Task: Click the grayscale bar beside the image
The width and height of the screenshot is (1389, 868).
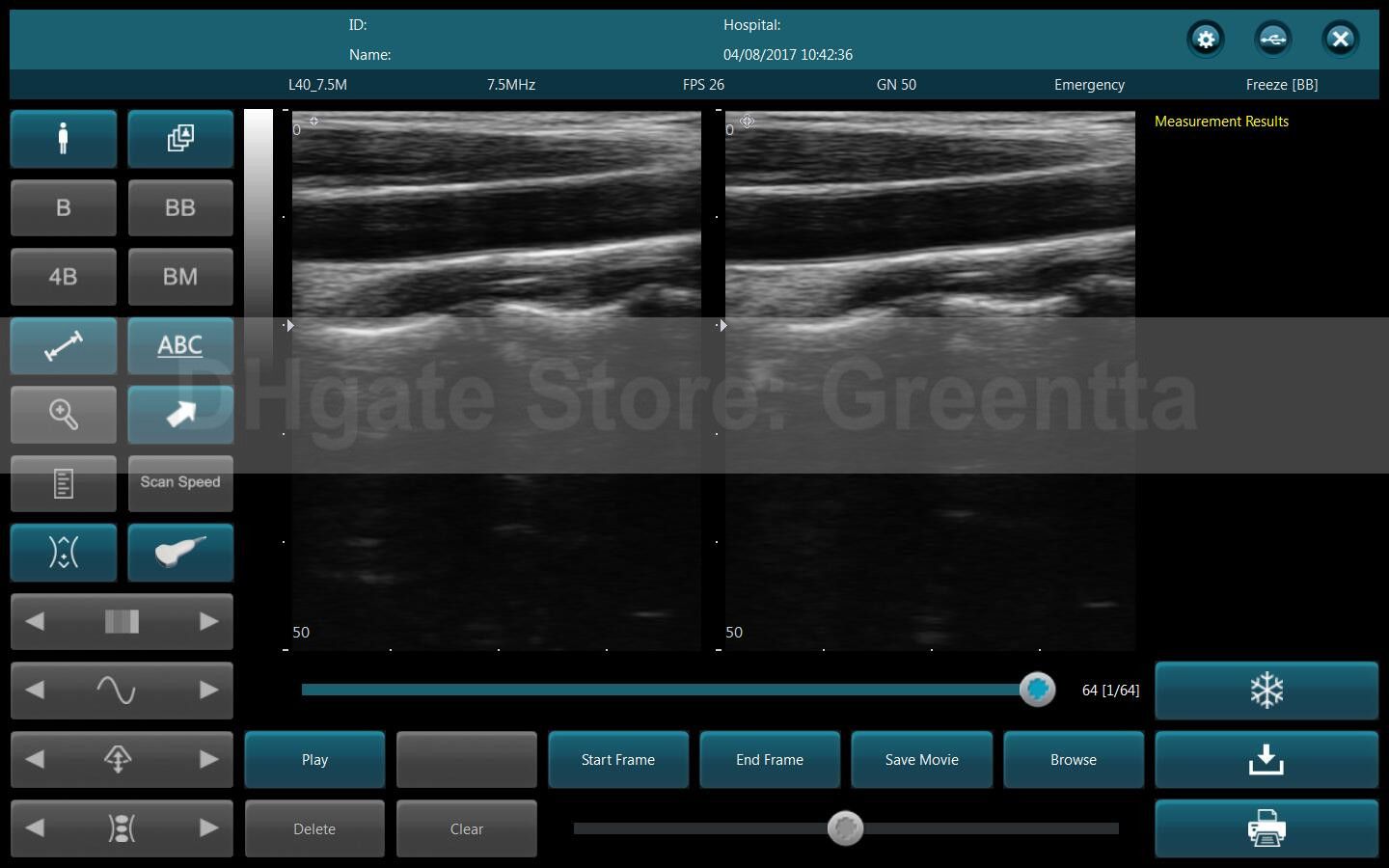Action: click(259, 217)
